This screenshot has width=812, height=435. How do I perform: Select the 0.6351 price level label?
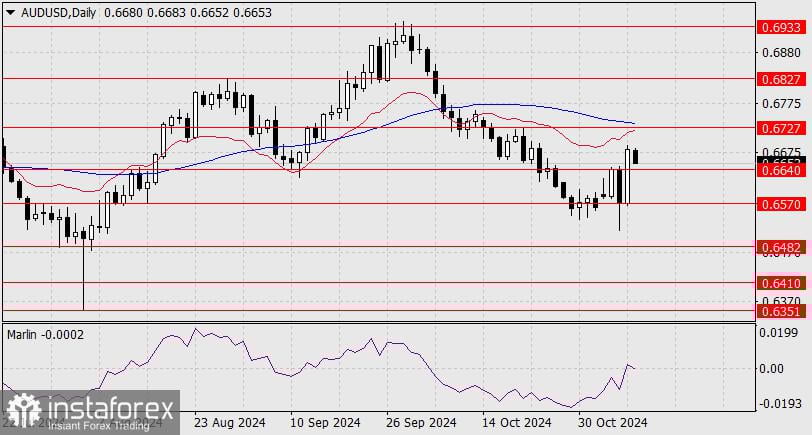(781, 311)
